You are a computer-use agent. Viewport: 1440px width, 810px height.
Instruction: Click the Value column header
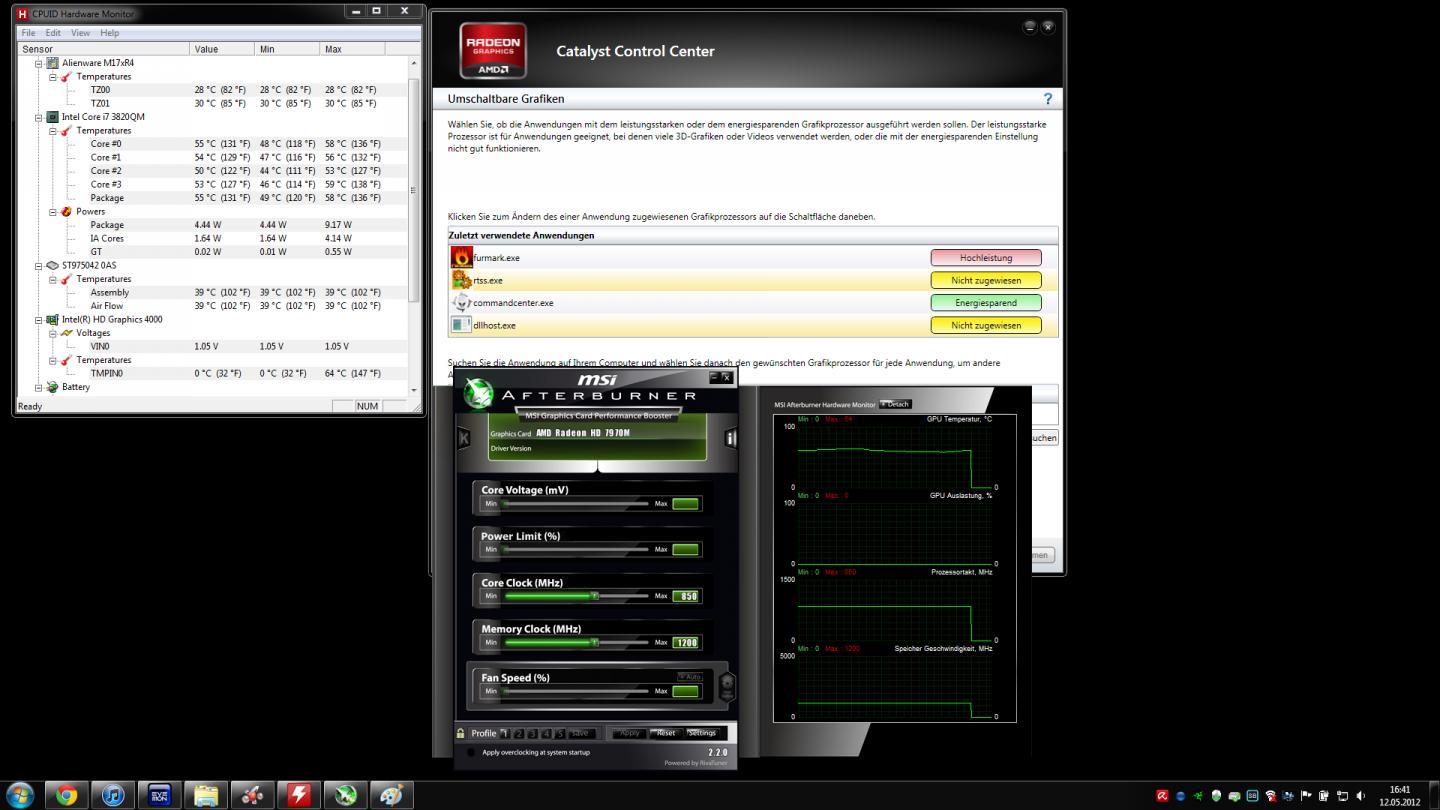222,49
